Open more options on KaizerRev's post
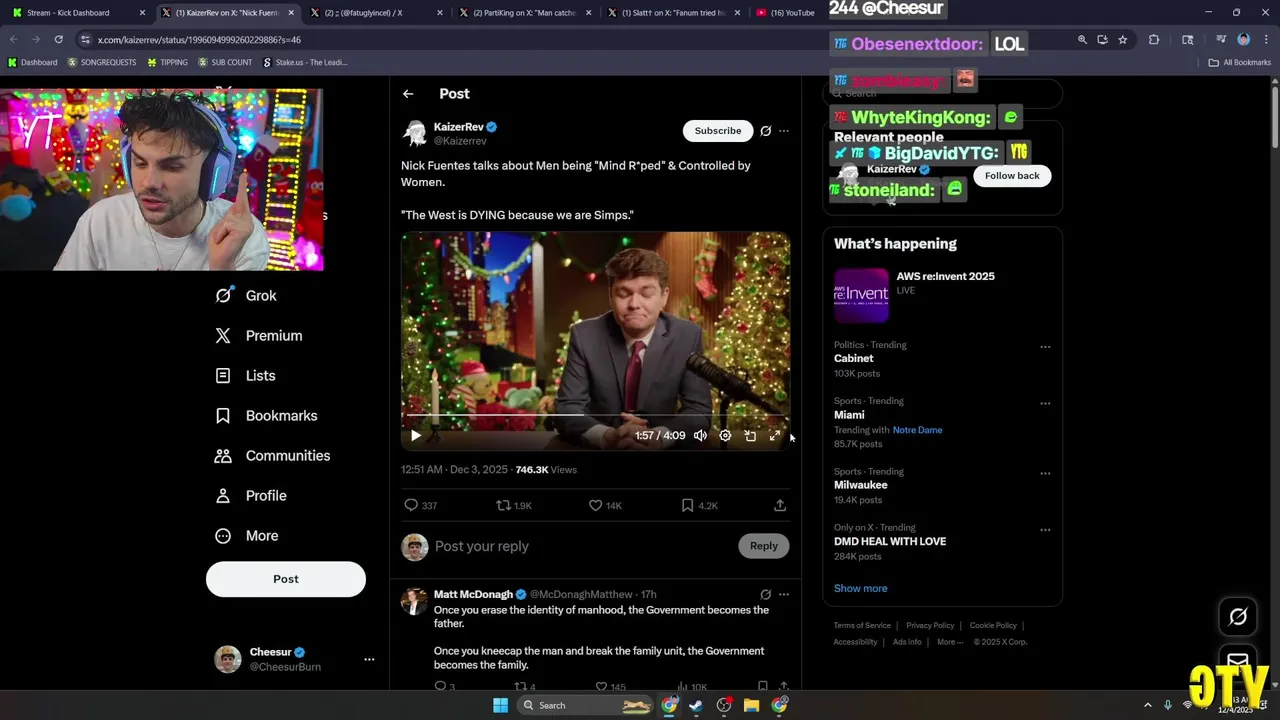The height and width of the screenshot is (720, 1280). pos(784,131)
